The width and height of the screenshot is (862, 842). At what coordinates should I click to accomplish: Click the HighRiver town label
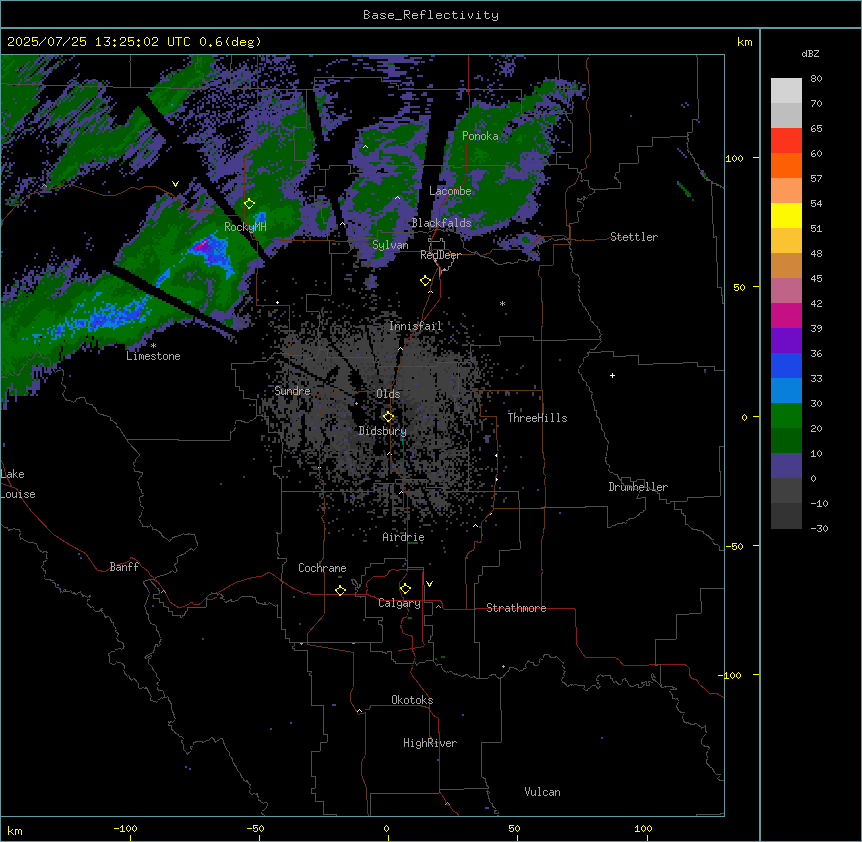tap(430, 743)
